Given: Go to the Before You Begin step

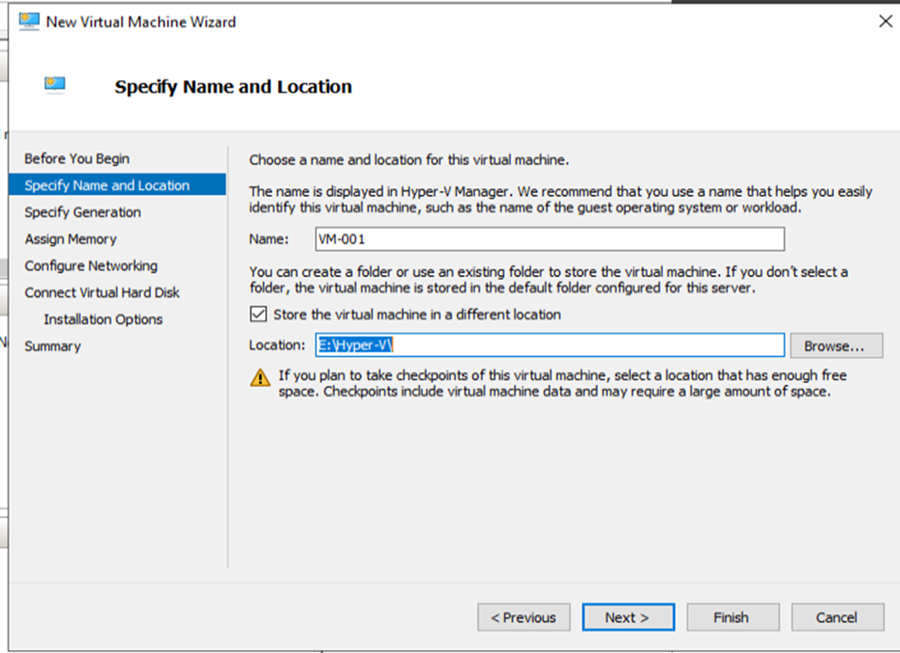Looking at the screenshot, I should tap(77, 159).
